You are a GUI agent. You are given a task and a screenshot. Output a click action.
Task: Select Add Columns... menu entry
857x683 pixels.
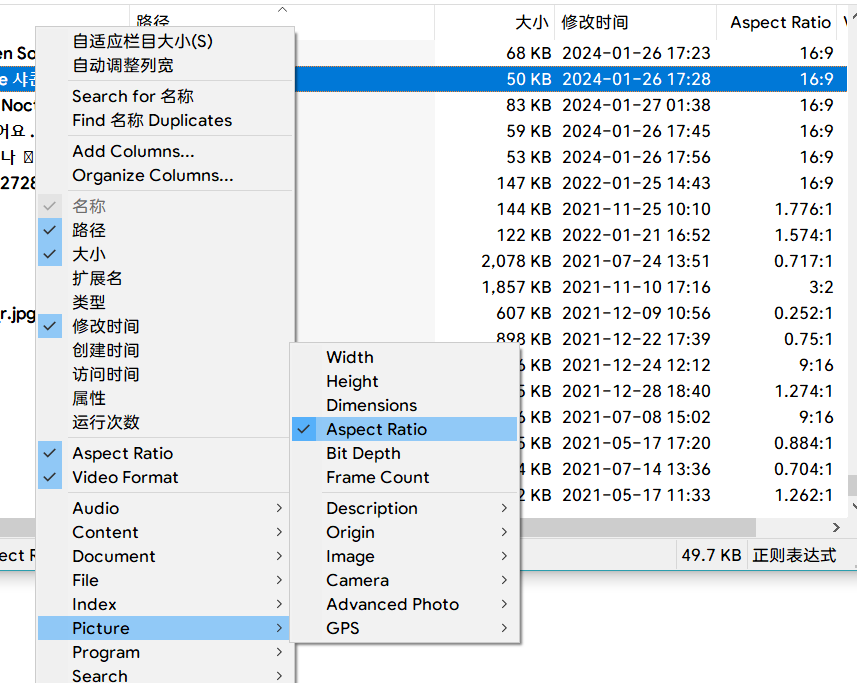pos(133,151)
